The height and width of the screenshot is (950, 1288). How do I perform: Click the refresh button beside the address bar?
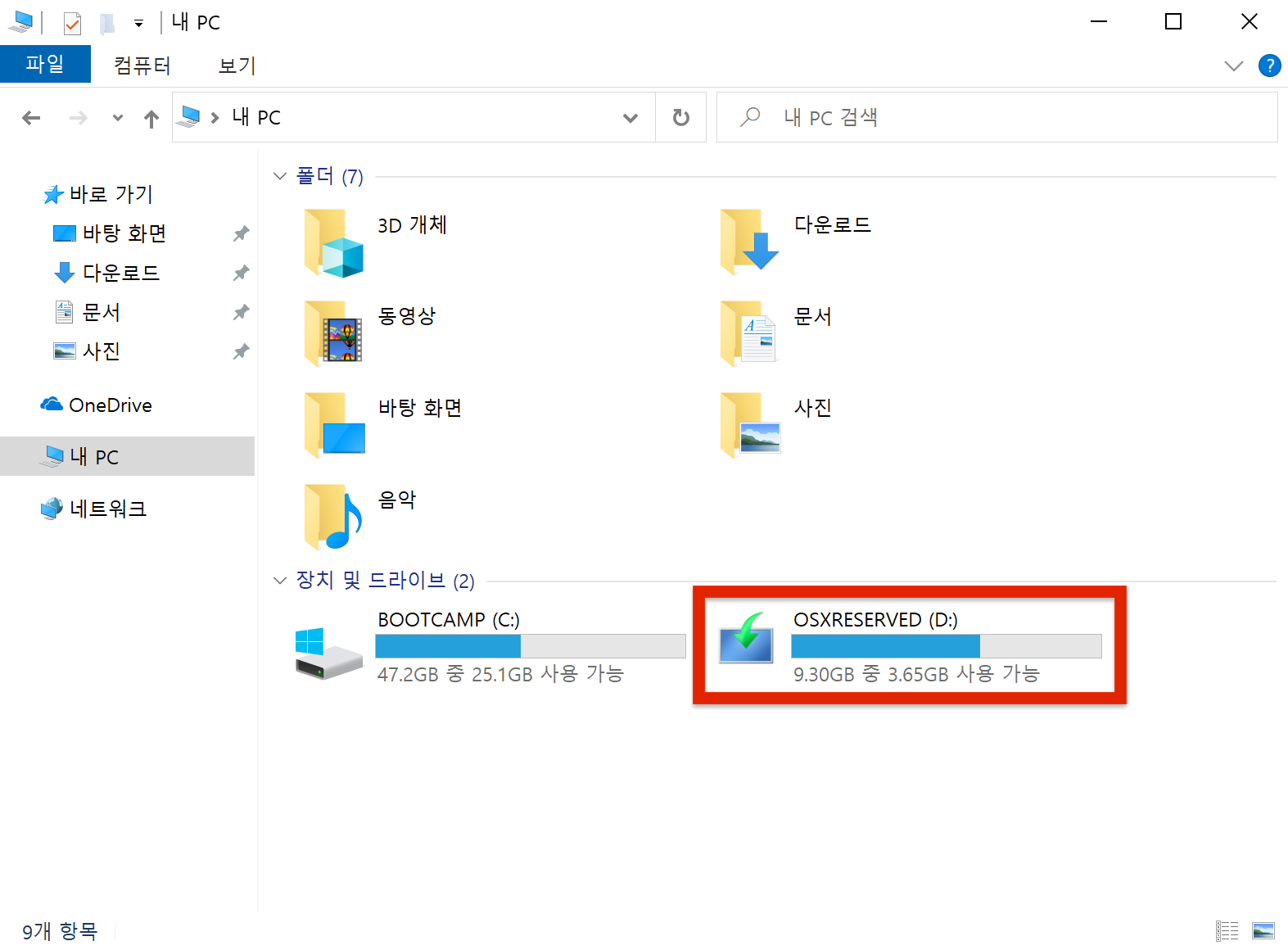pos(680,118)
